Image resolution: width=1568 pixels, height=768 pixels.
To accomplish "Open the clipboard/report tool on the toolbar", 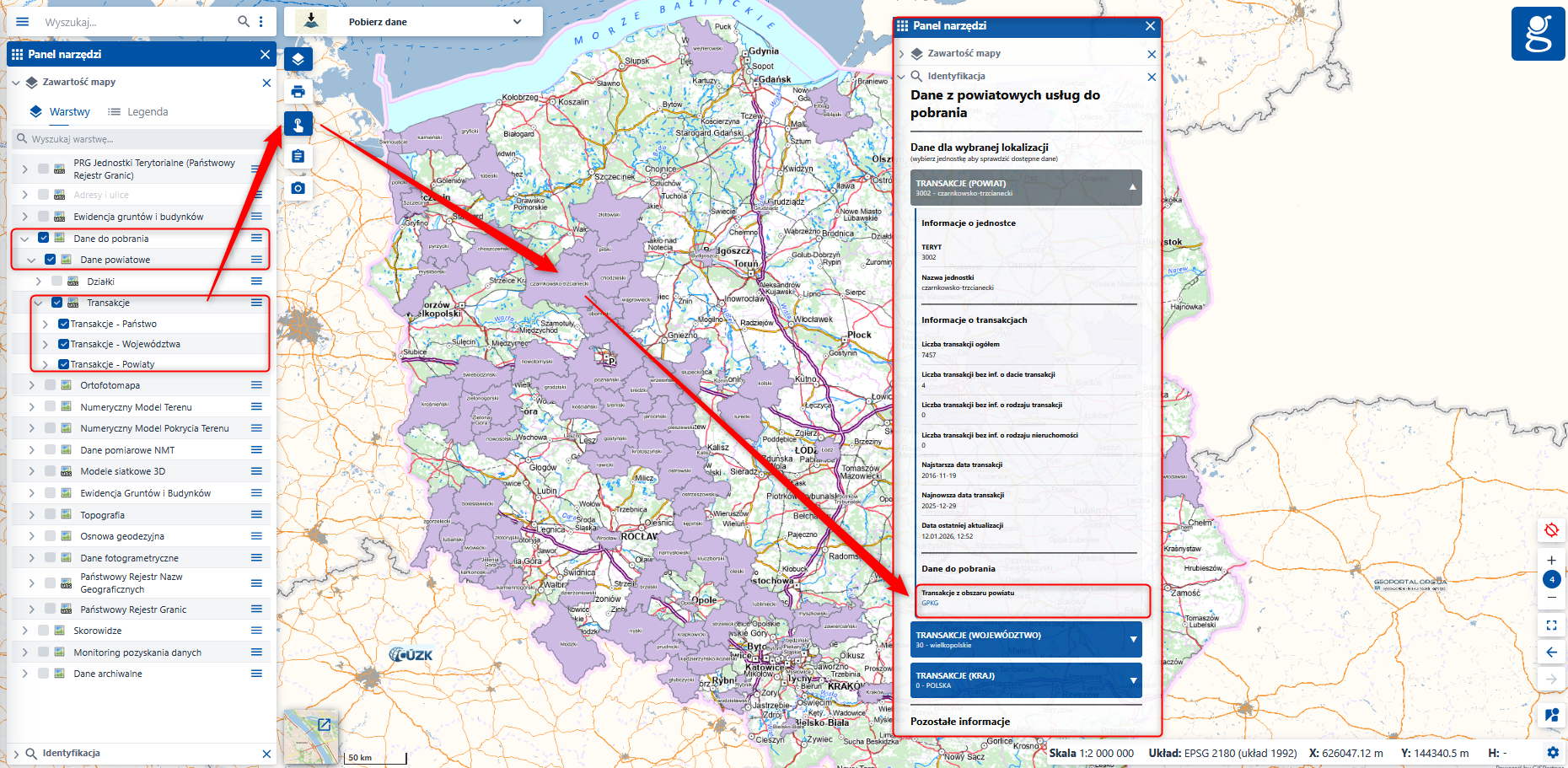I will tap(298, 155).
